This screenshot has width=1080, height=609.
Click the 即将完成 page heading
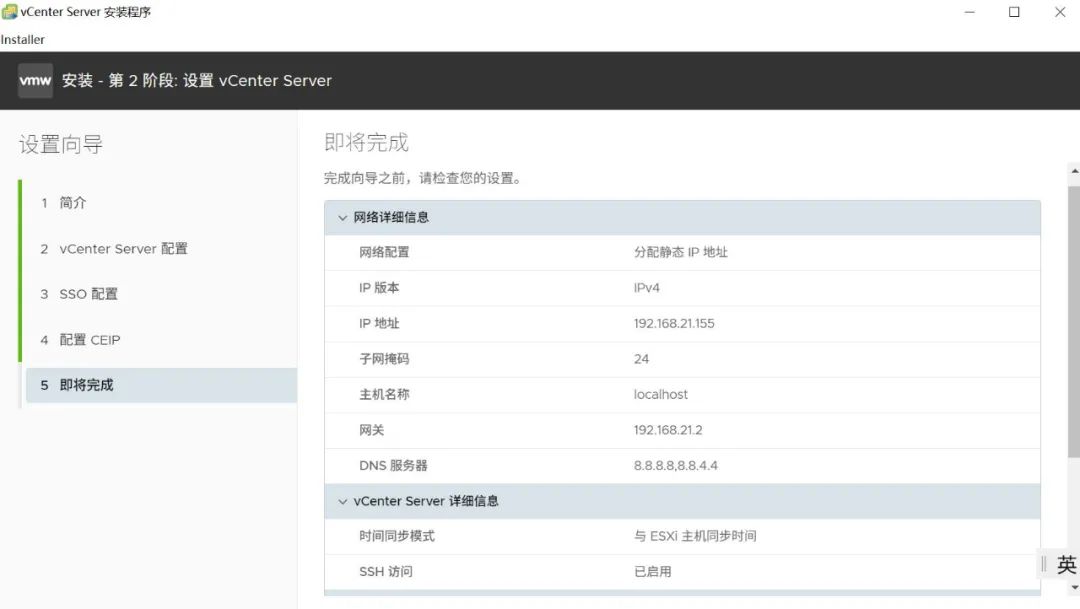pos(366,143)
